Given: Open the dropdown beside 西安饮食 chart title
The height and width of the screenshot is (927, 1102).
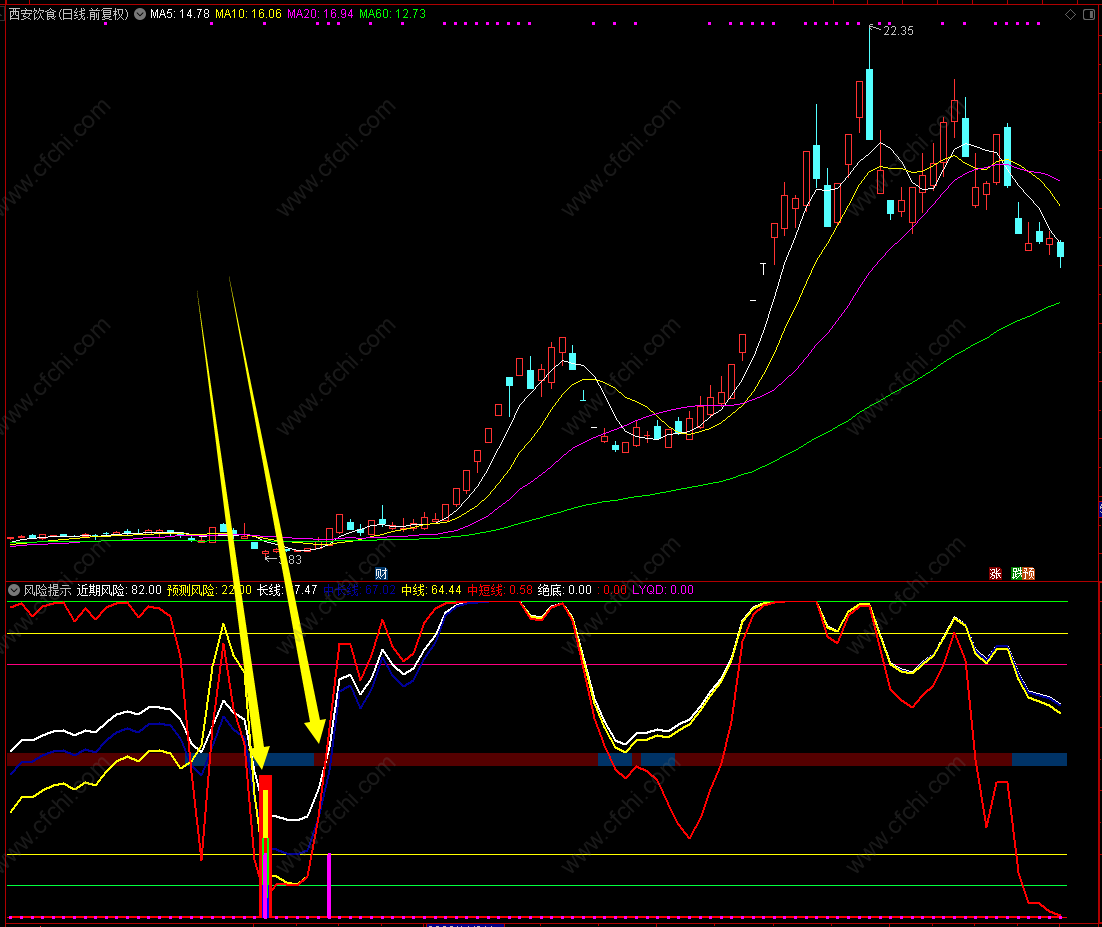Looking at the screenshot, I should pyautogui.click(x=140, y=14).
